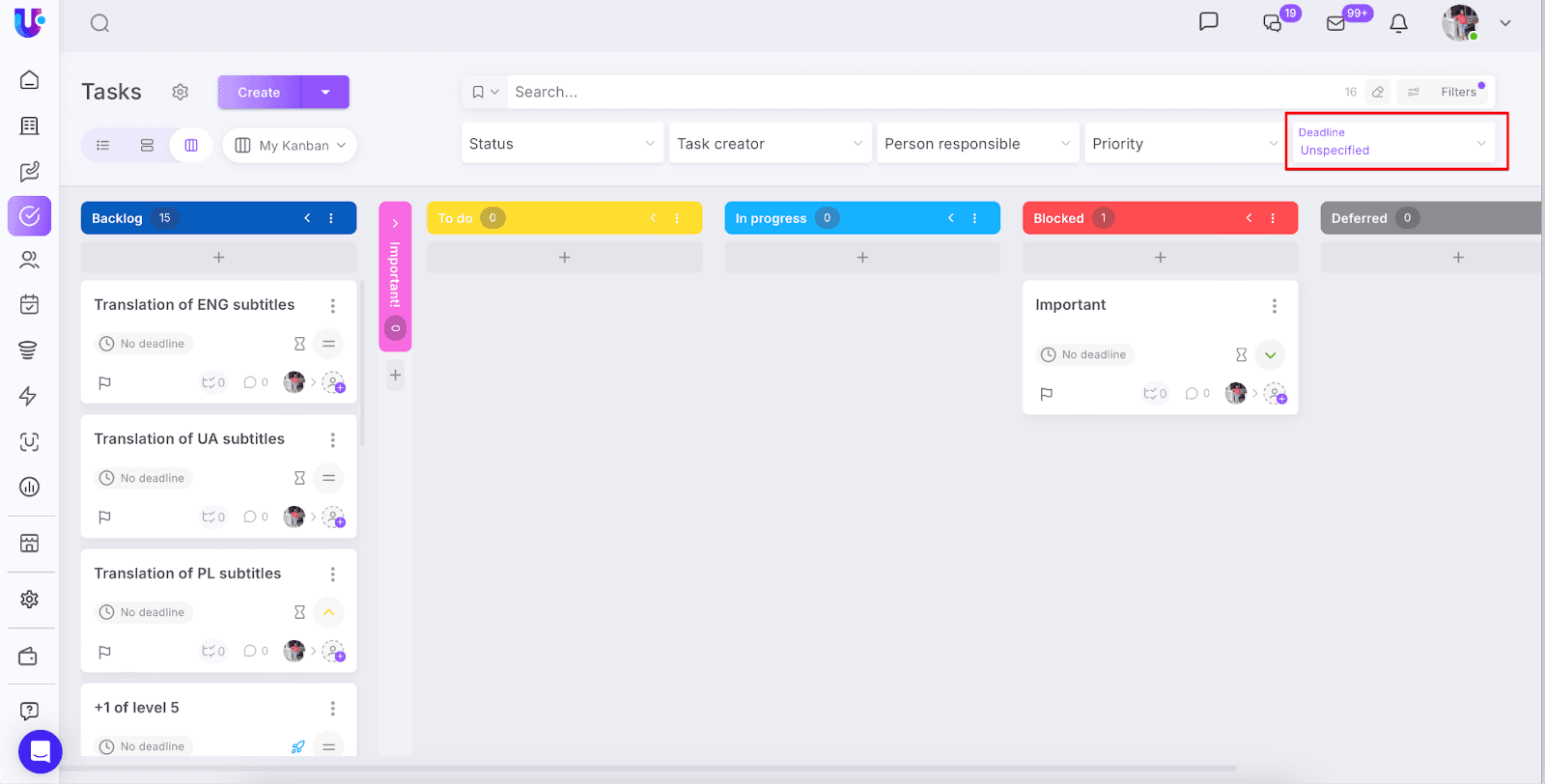Open the Deadline Unspecified dropdown
The height and width of the screenshot is (784, 1545).
[x=1392, y=142]
